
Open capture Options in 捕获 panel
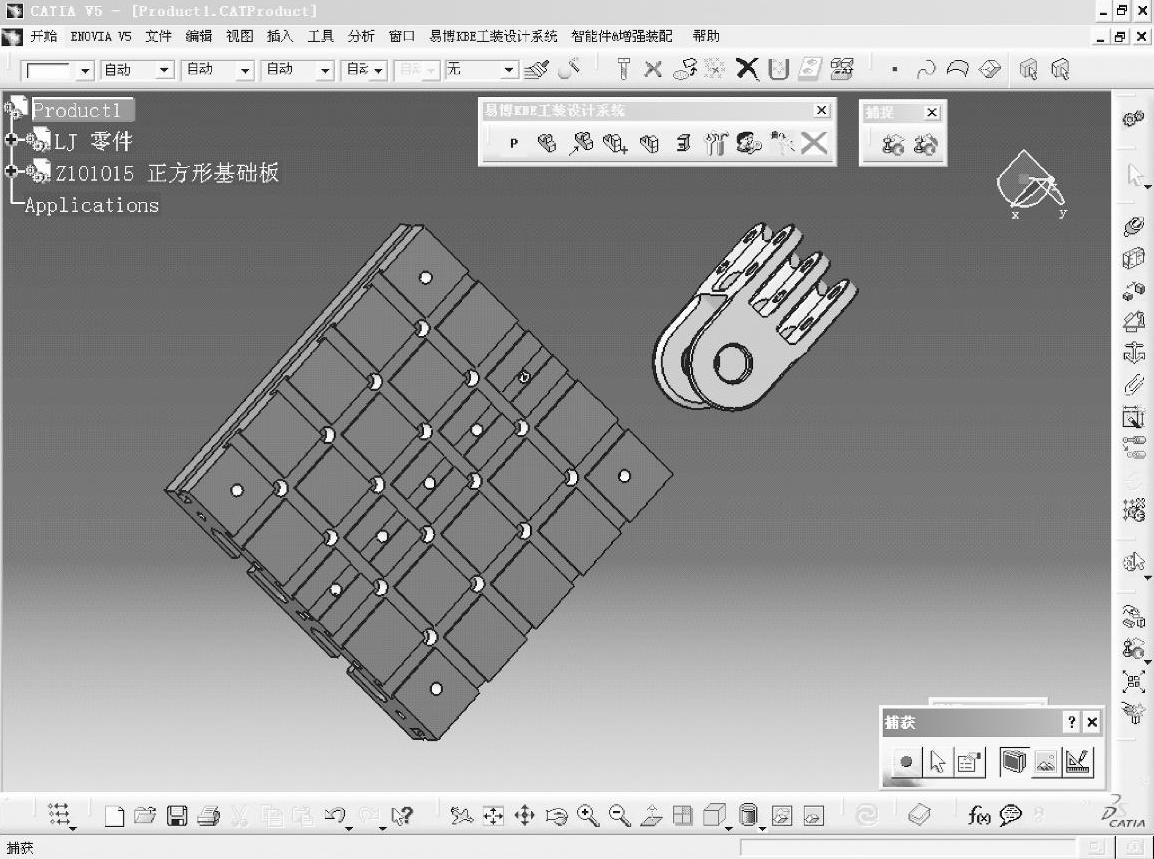(x=969, y=763)
